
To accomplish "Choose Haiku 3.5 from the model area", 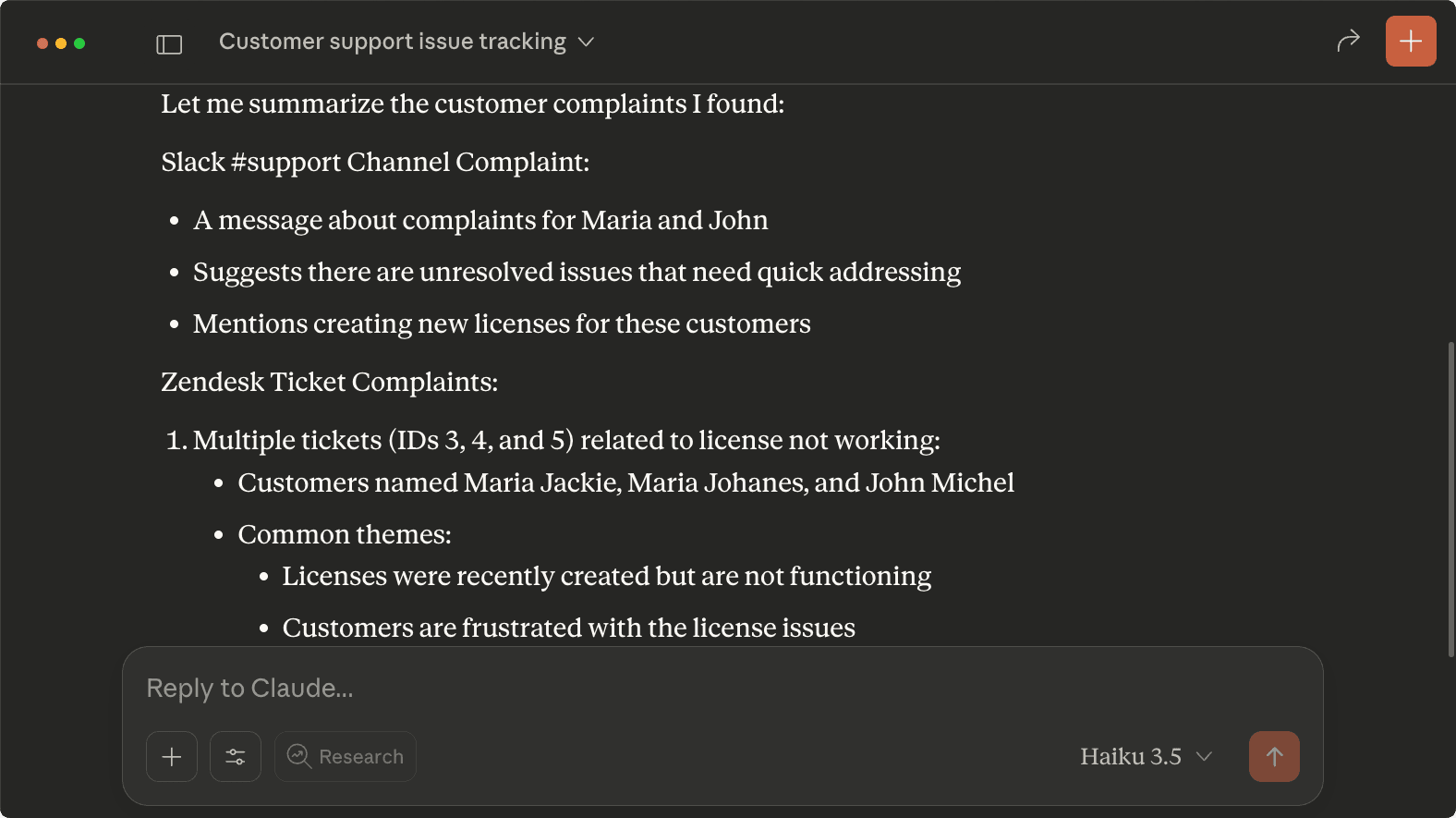I will point(1129,756).
